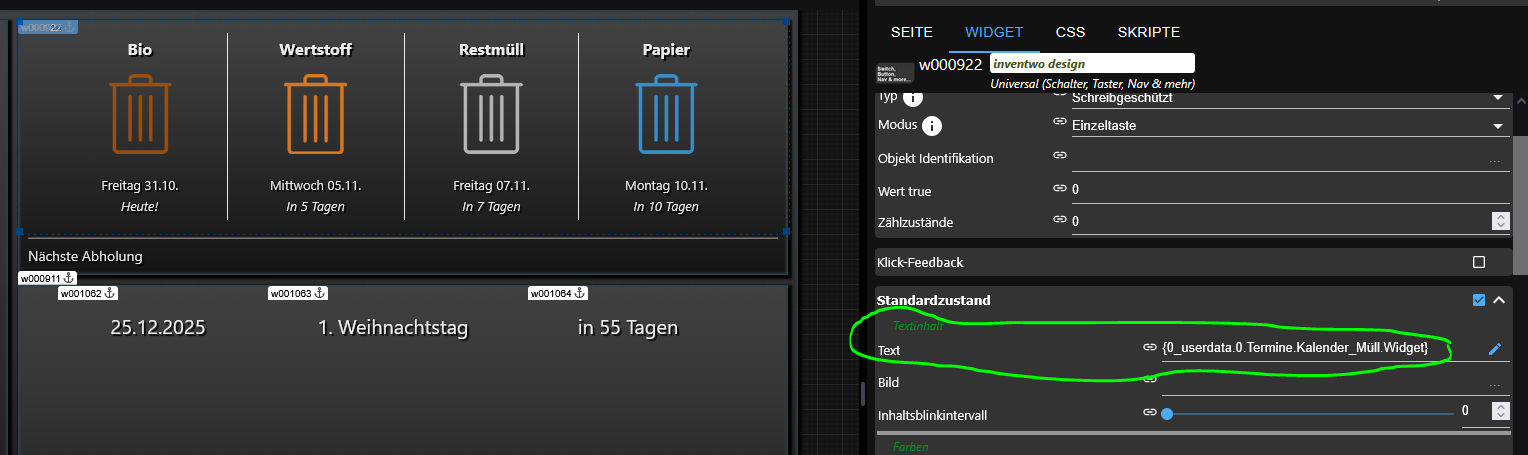Click the "in 55 Tagen" text
Screen dimensions: 1528x455
pos(628,327)
